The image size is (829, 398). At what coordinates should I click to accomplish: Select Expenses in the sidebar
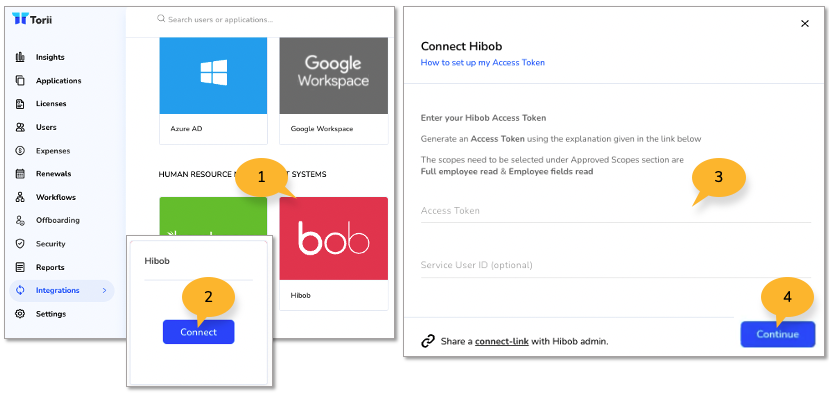(x=53, y=151)
